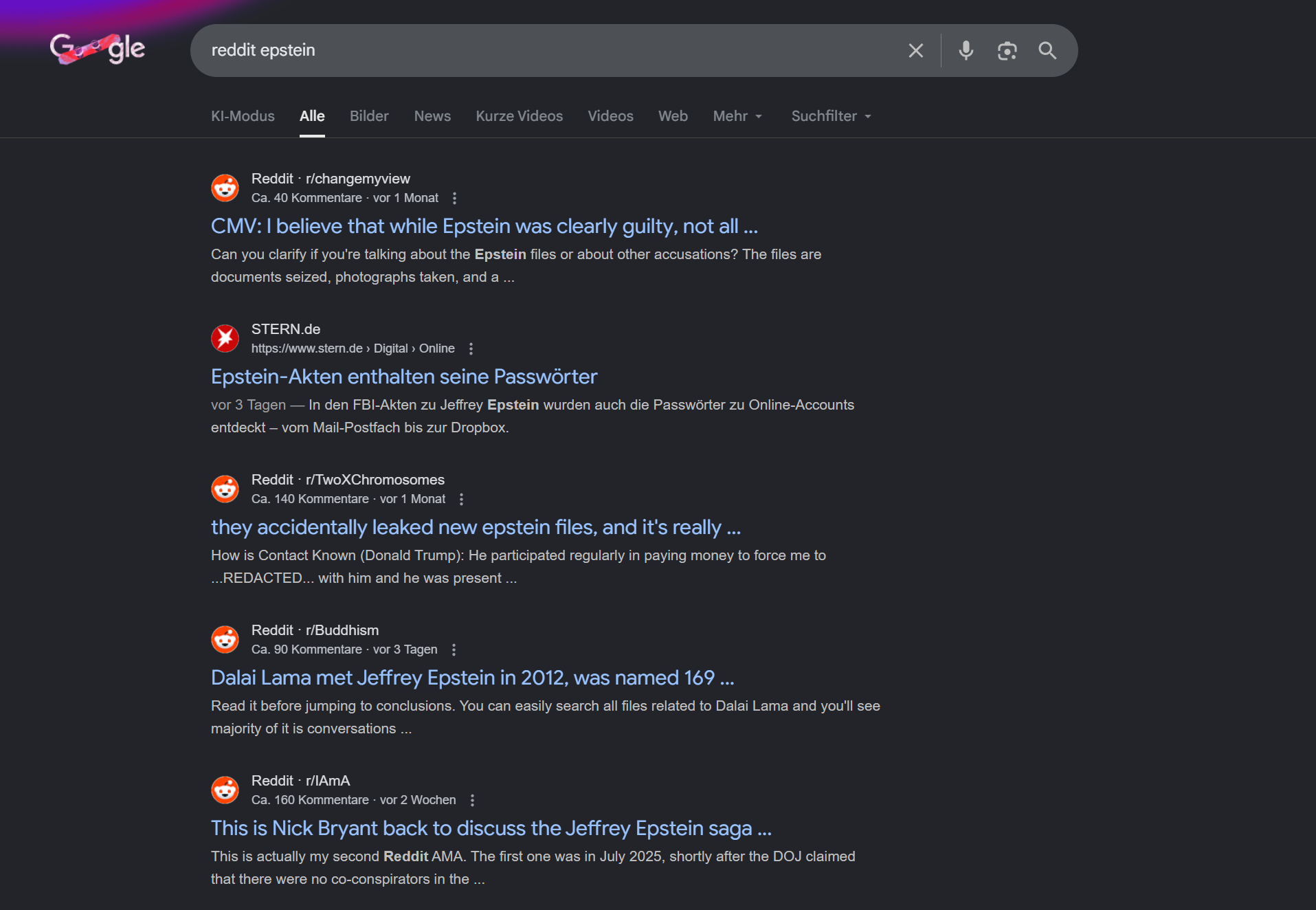Select the KI-Modus tab
The image size is (1316, 910).
[243, 116]
